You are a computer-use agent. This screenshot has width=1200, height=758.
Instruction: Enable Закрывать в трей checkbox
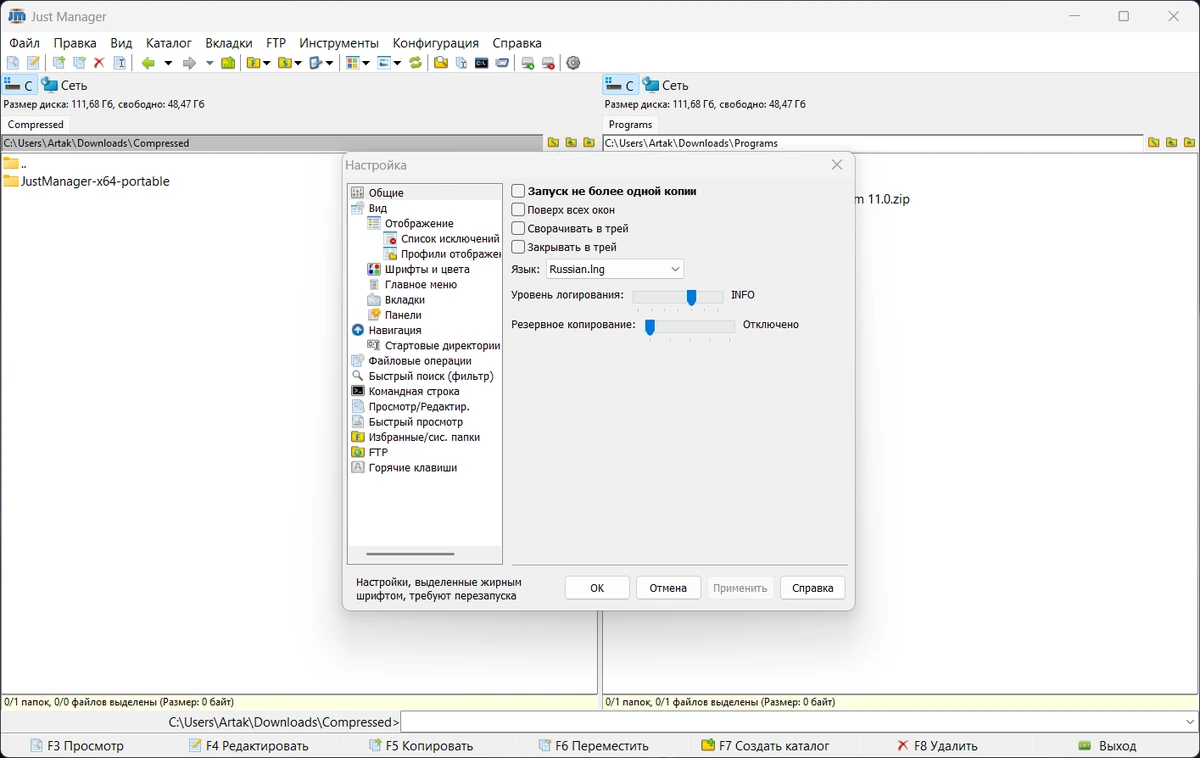(518, 247)
